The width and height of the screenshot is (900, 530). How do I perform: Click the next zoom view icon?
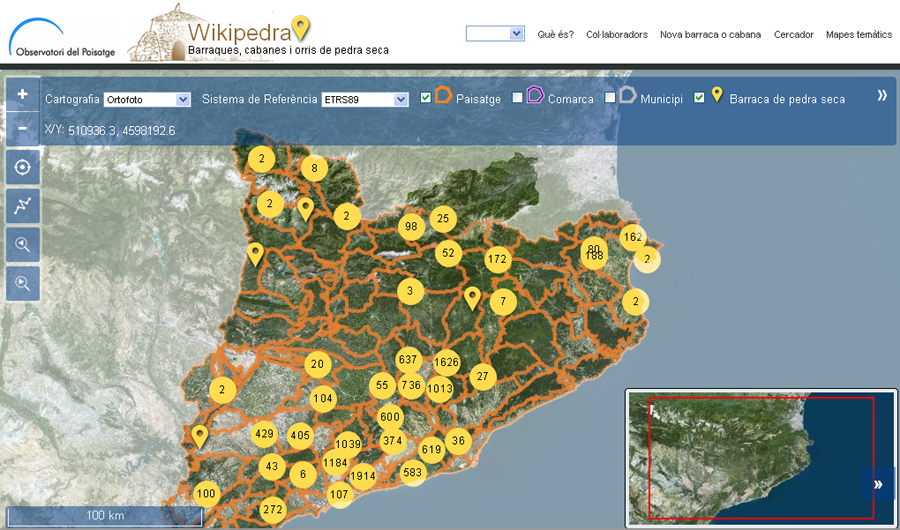(22, 284)
